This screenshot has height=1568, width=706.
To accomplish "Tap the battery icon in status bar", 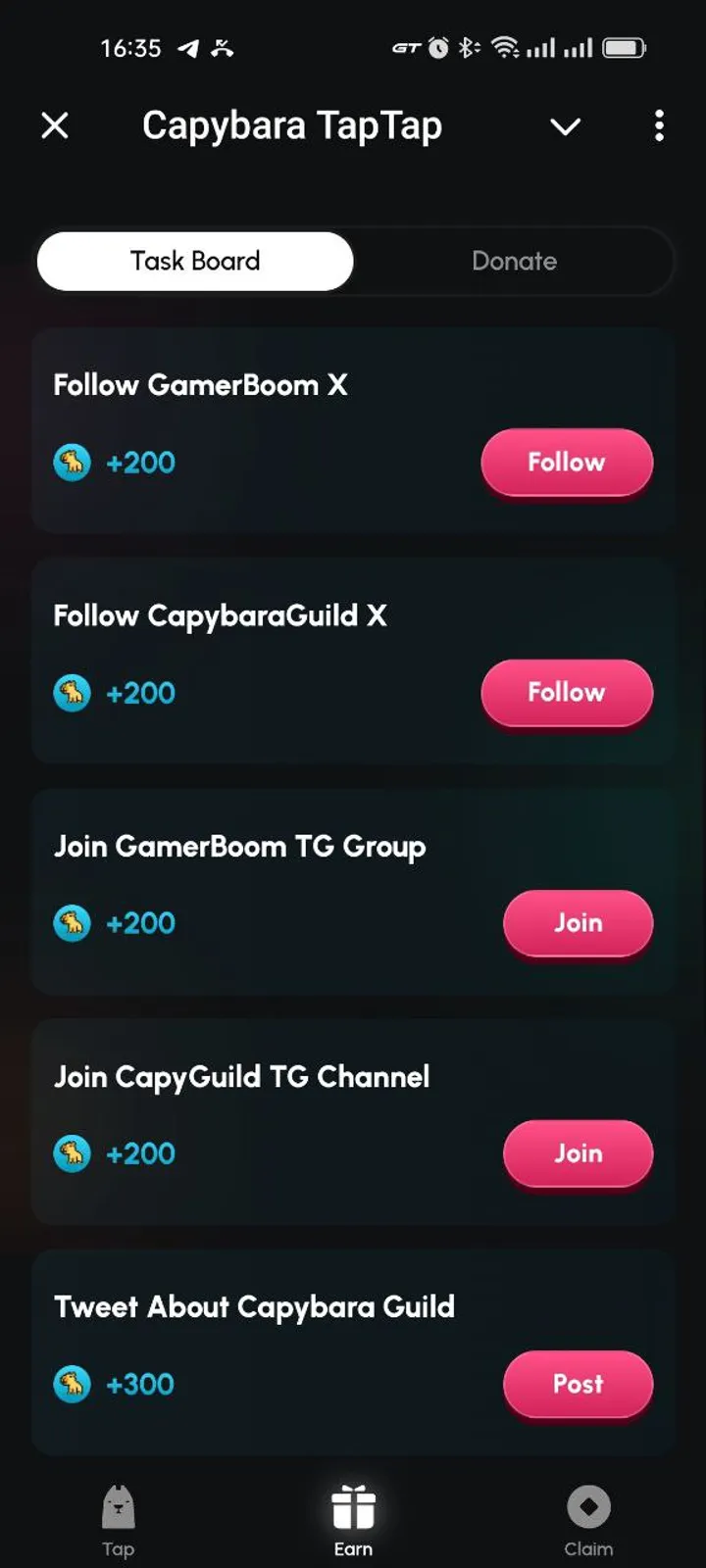I will point(624,47).
